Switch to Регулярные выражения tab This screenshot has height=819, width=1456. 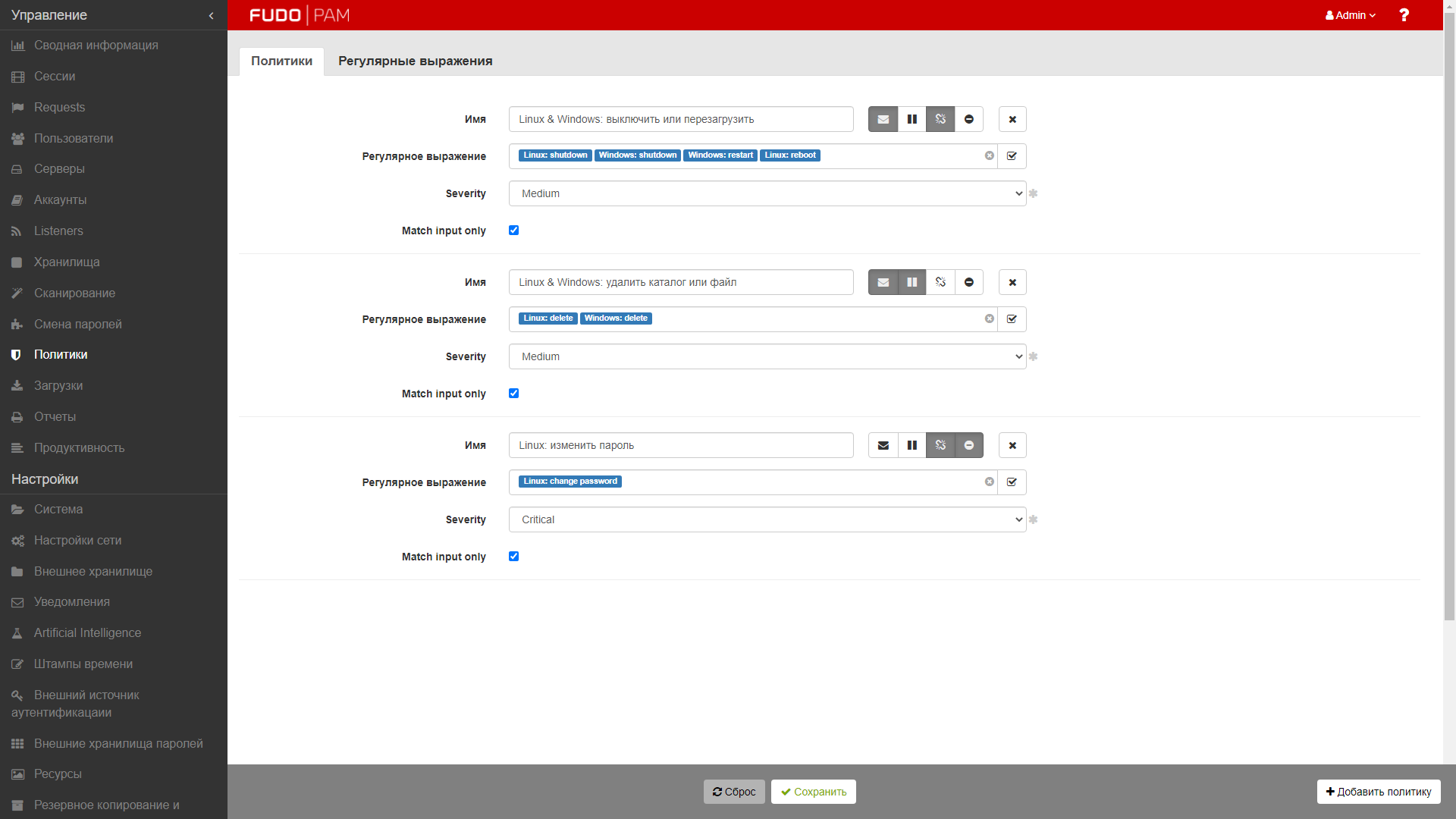tap(415, 61)
